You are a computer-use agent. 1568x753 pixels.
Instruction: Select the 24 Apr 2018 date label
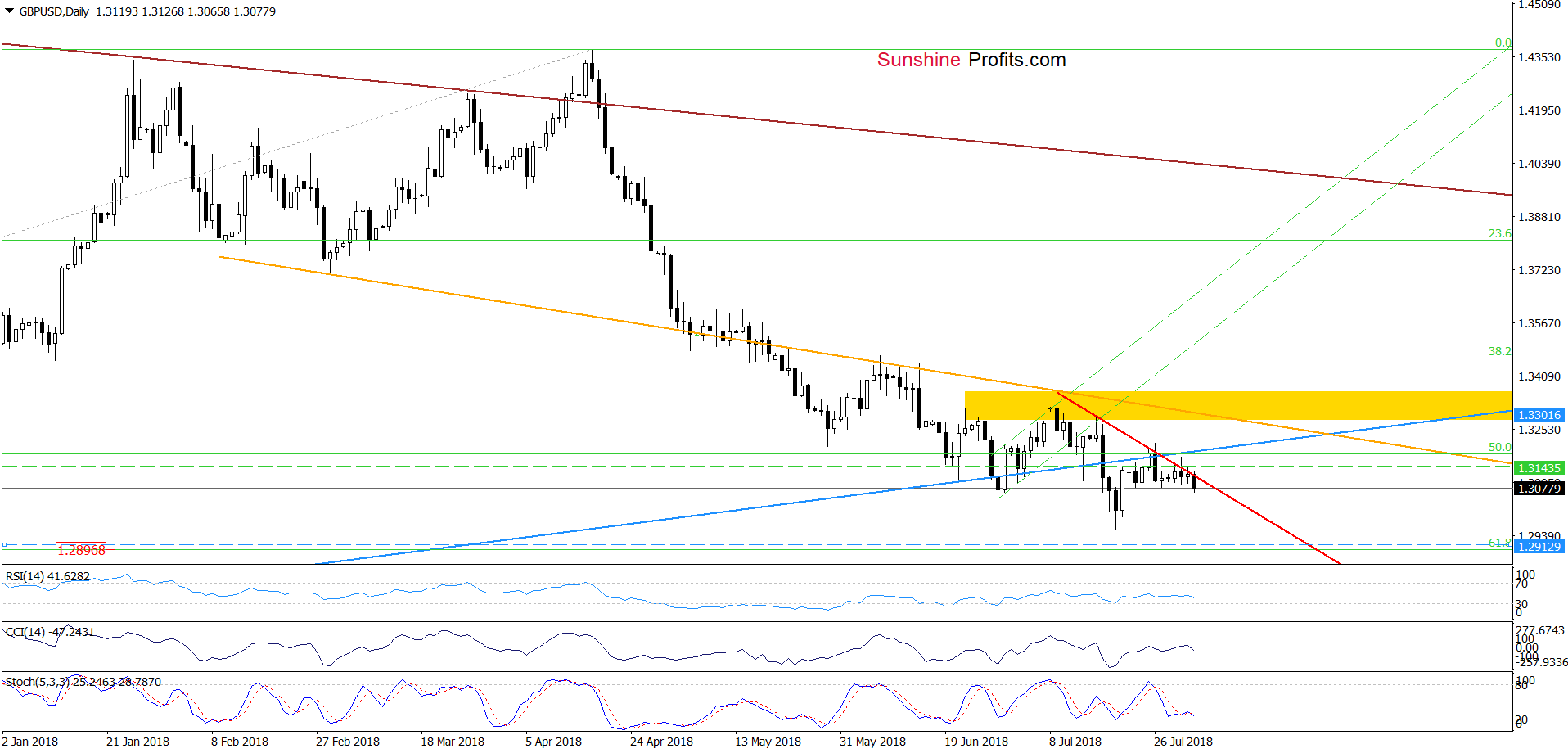[x=661, y=742]
